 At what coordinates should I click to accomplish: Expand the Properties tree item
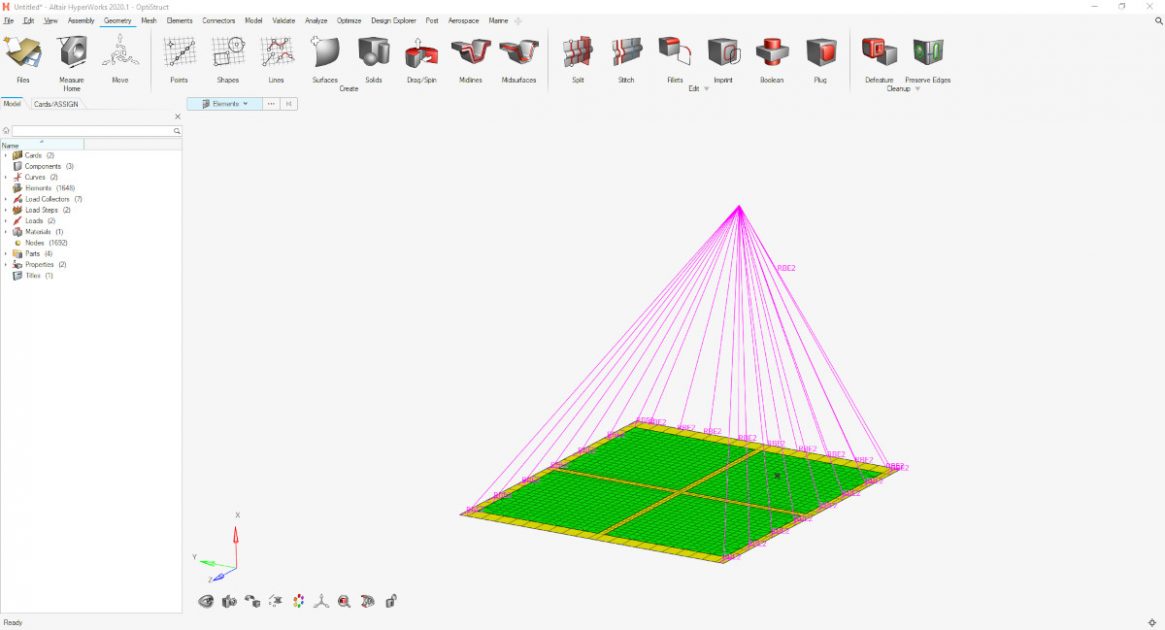click(x=8, y=264)
